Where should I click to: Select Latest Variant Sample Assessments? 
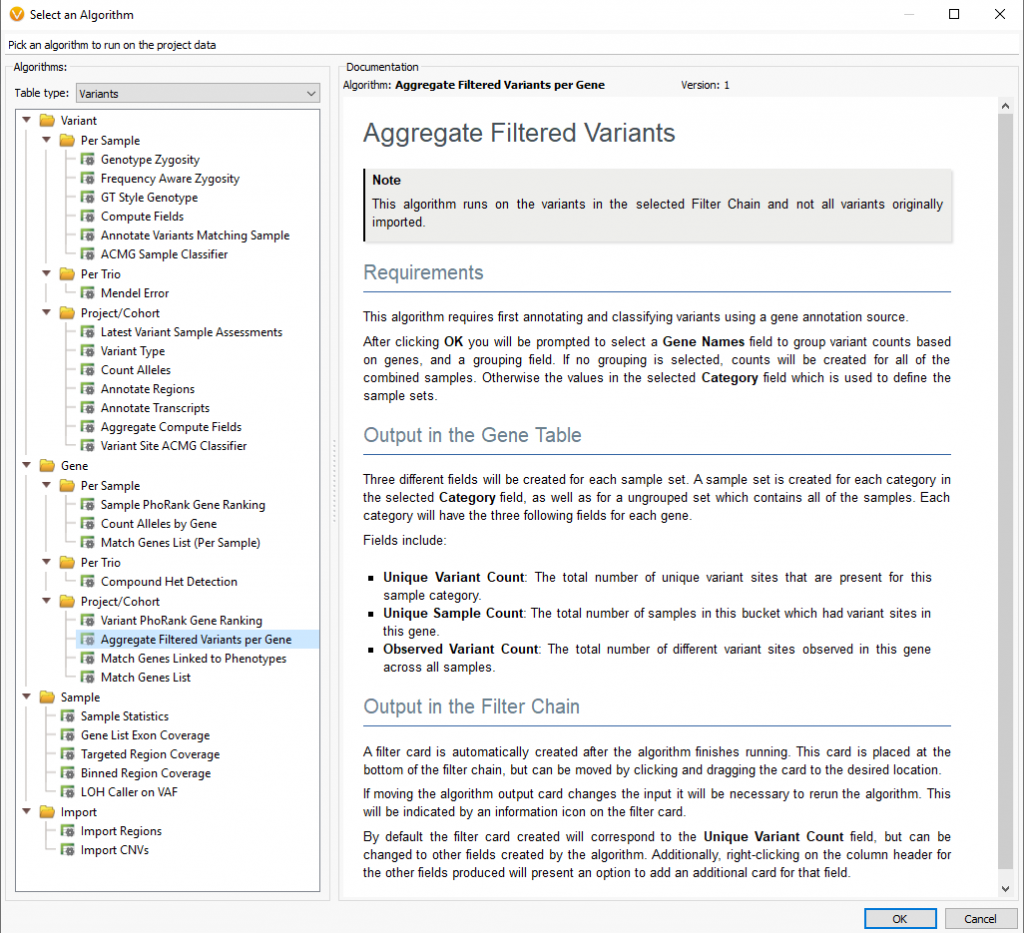[191, 332]
